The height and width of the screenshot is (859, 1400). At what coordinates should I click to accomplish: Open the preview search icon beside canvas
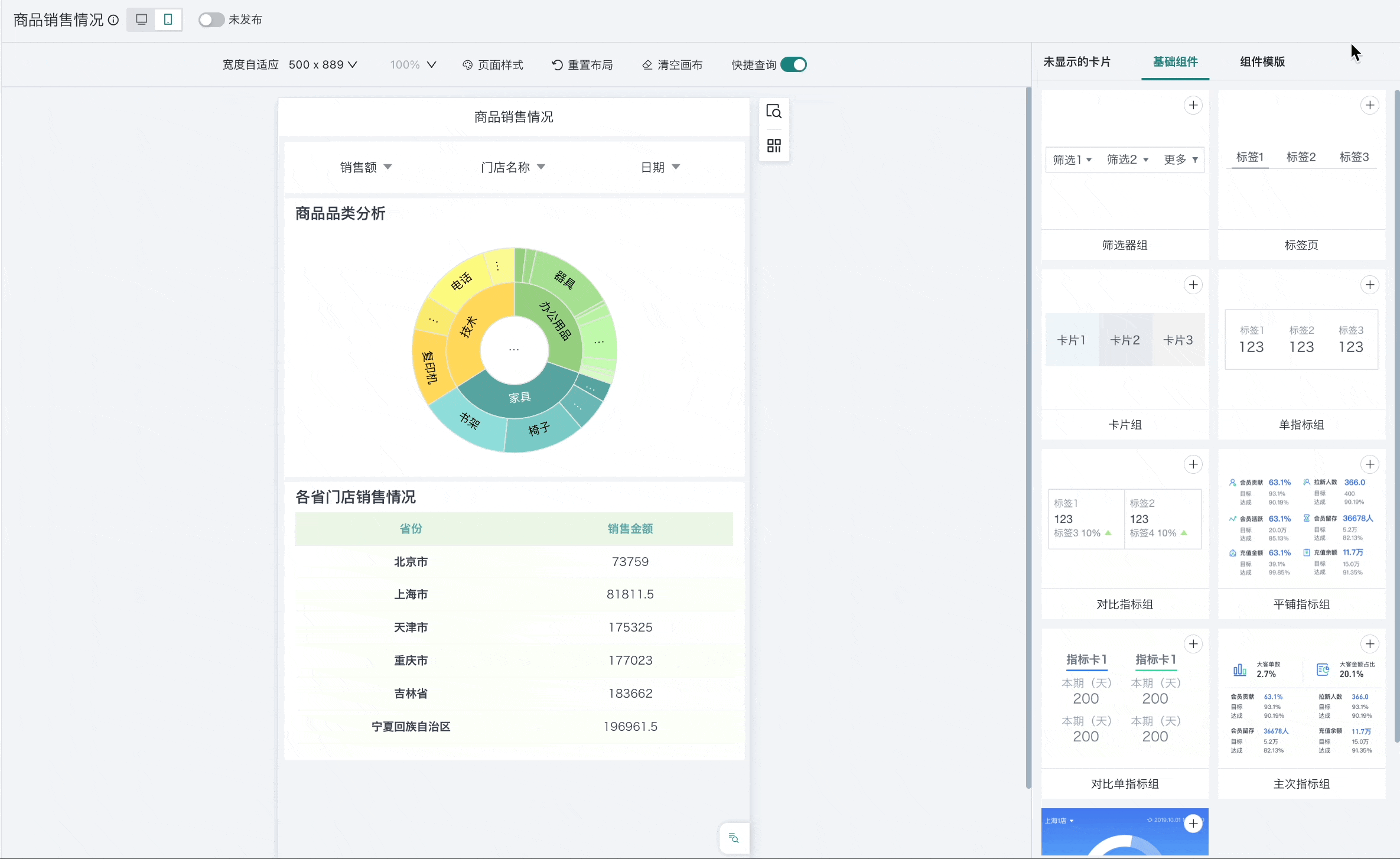[774, 112]
